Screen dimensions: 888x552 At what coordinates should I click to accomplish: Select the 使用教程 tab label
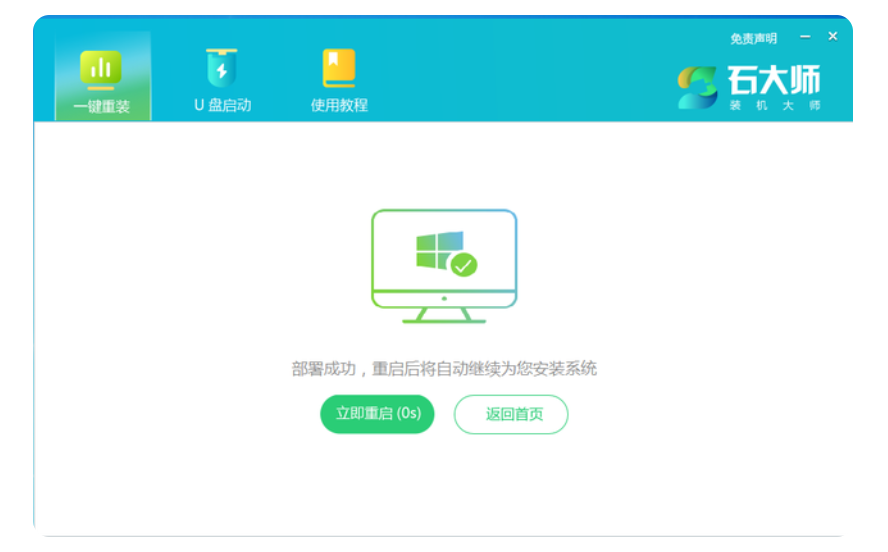coord(339,105)
